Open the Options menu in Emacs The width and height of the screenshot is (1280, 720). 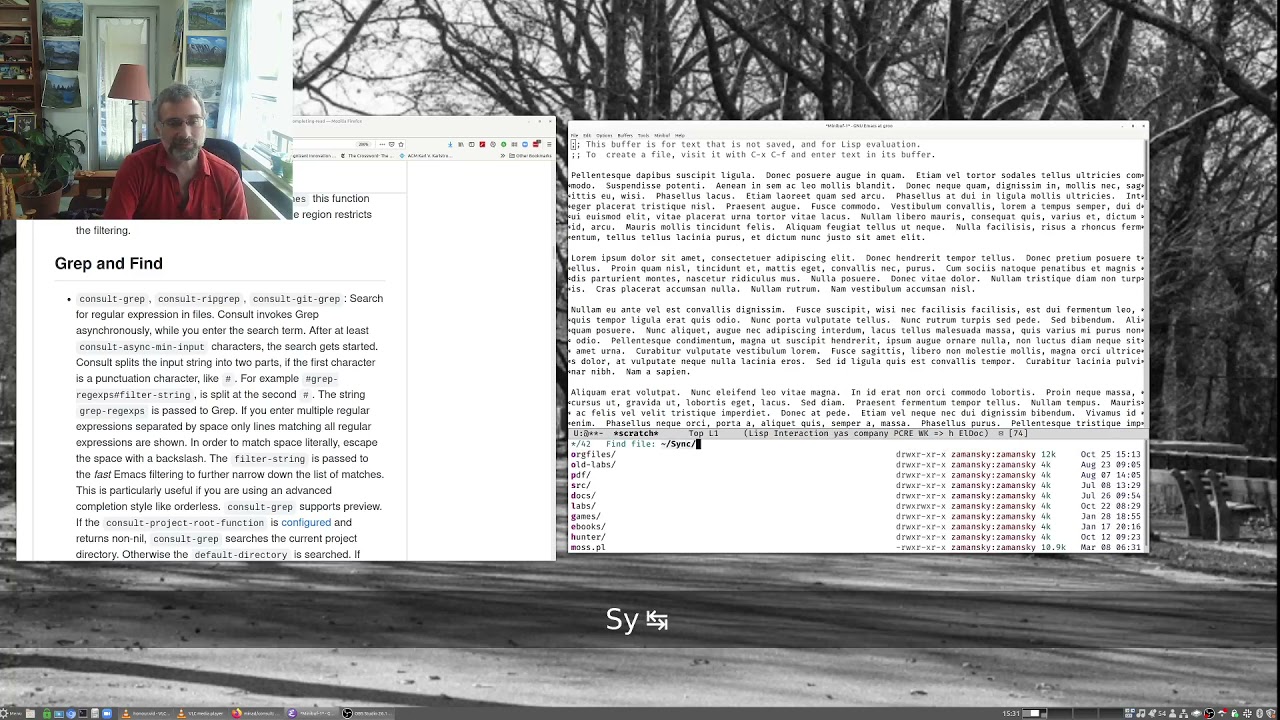click(604, 135)
